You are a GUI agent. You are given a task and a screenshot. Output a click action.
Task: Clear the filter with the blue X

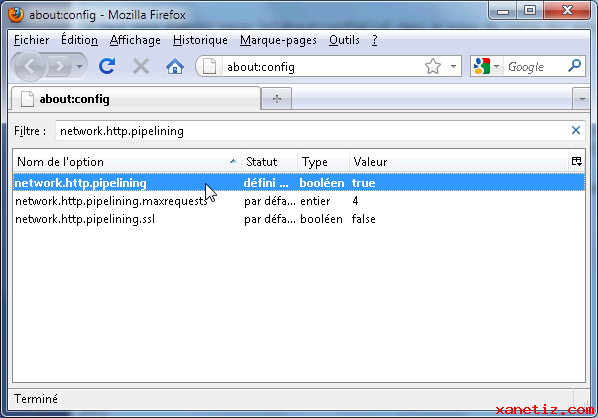(x=576, y=130)
